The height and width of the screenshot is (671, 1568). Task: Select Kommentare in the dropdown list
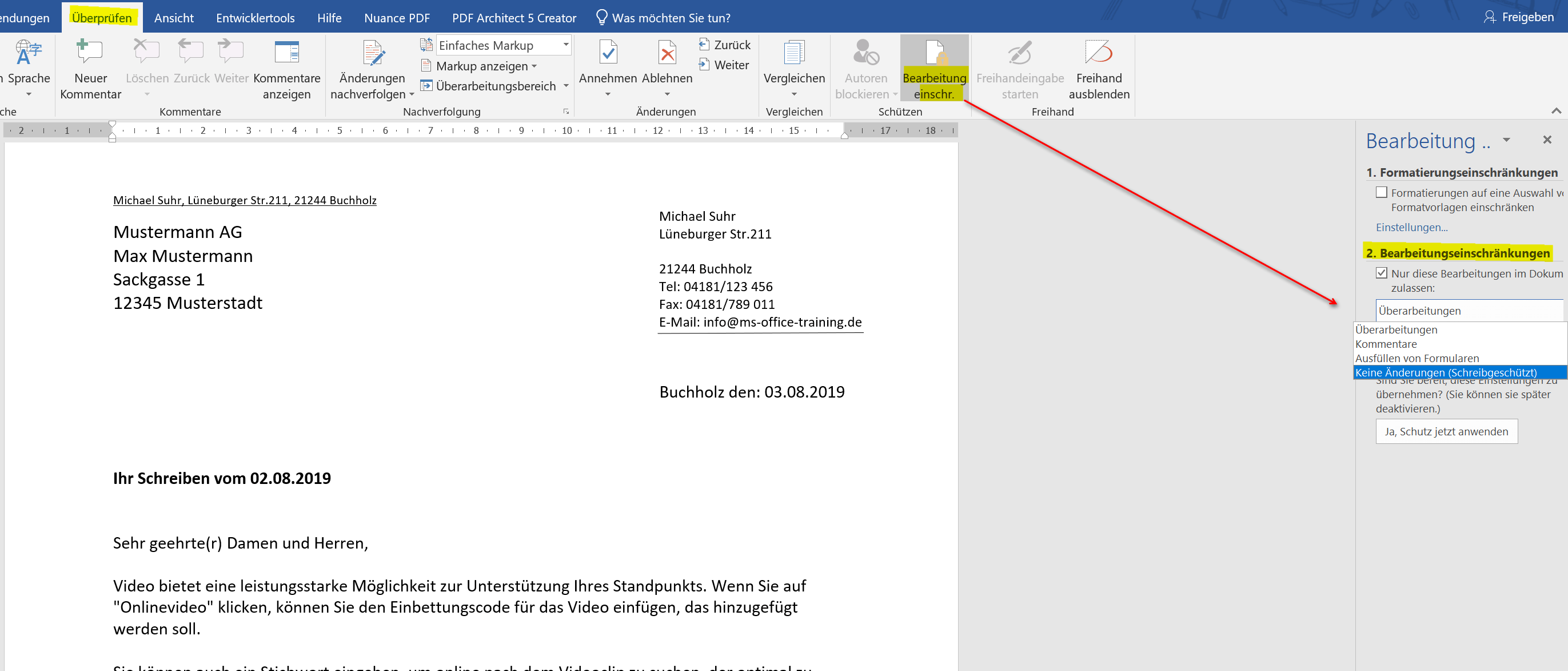pyautogui.click(x=1461, y=344)
